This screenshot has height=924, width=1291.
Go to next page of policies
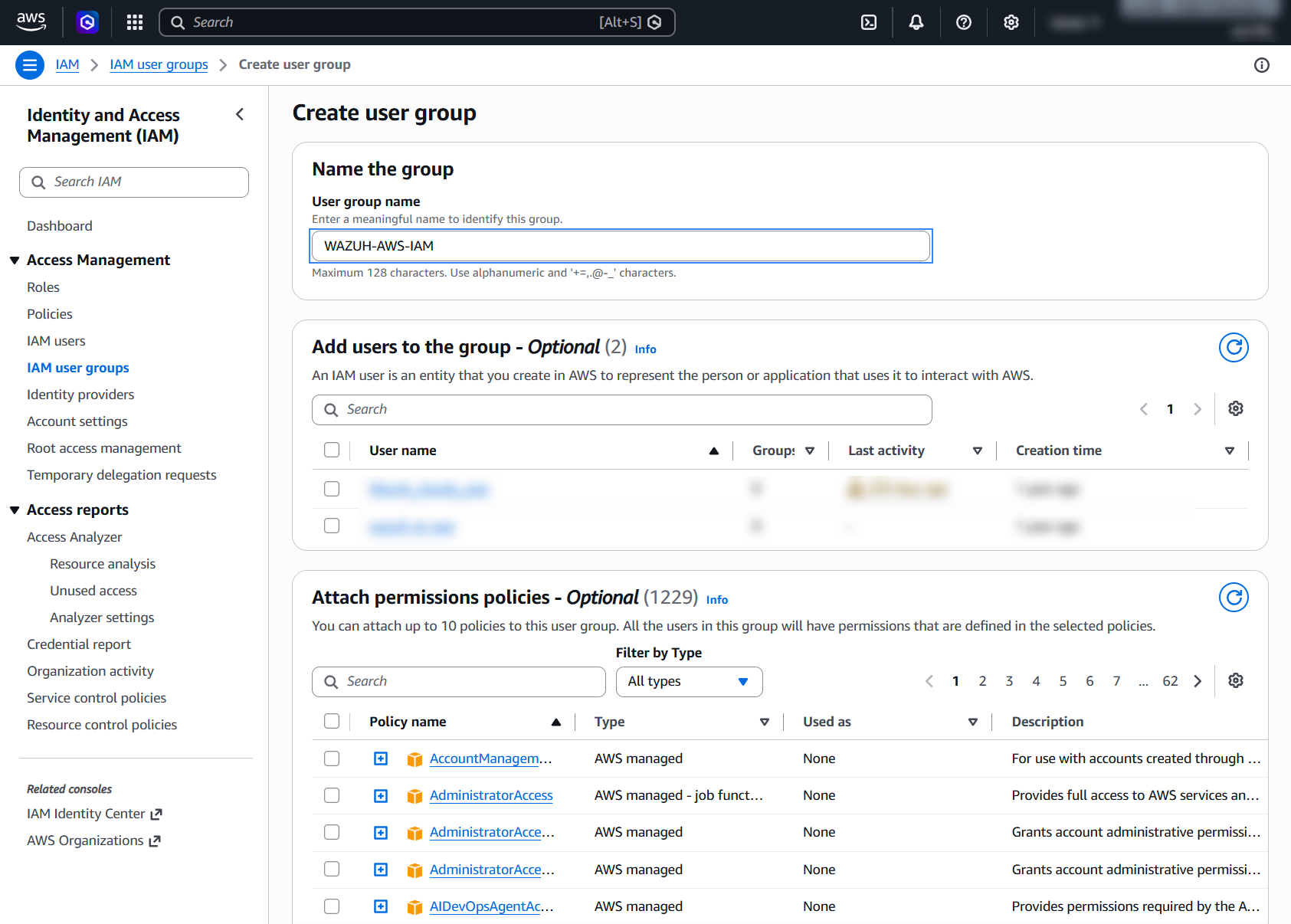[x=1198, y=681]
